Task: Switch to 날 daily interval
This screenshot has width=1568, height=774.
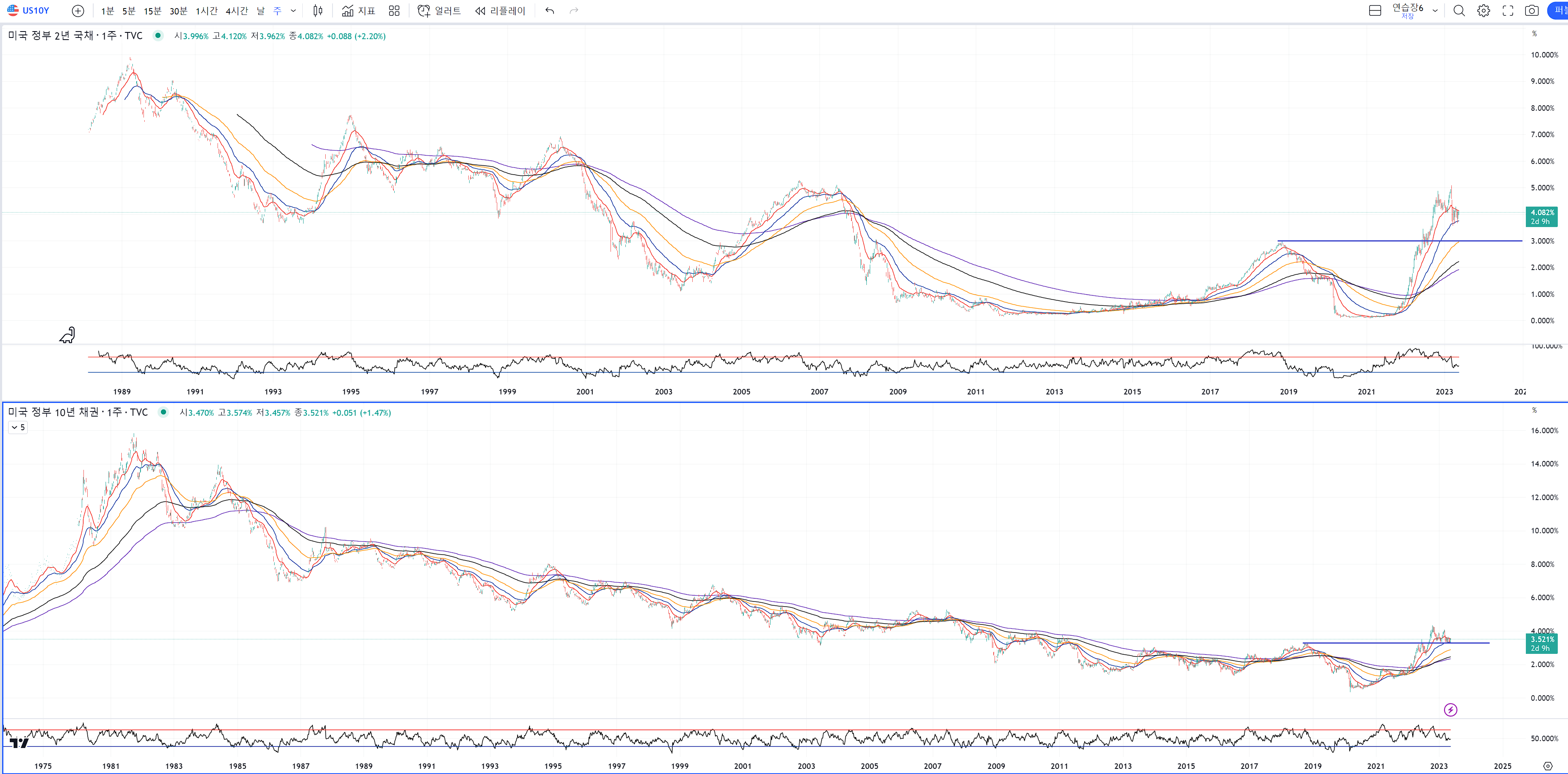Action: click(x=261, y=10)
